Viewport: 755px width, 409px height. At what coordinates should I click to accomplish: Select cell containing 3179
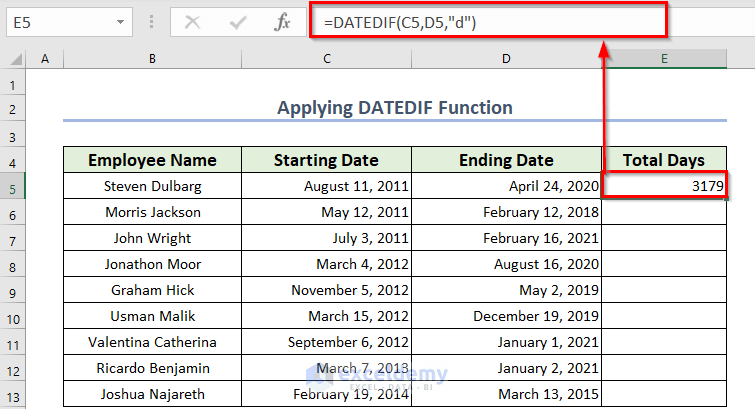tap(663, 186)
